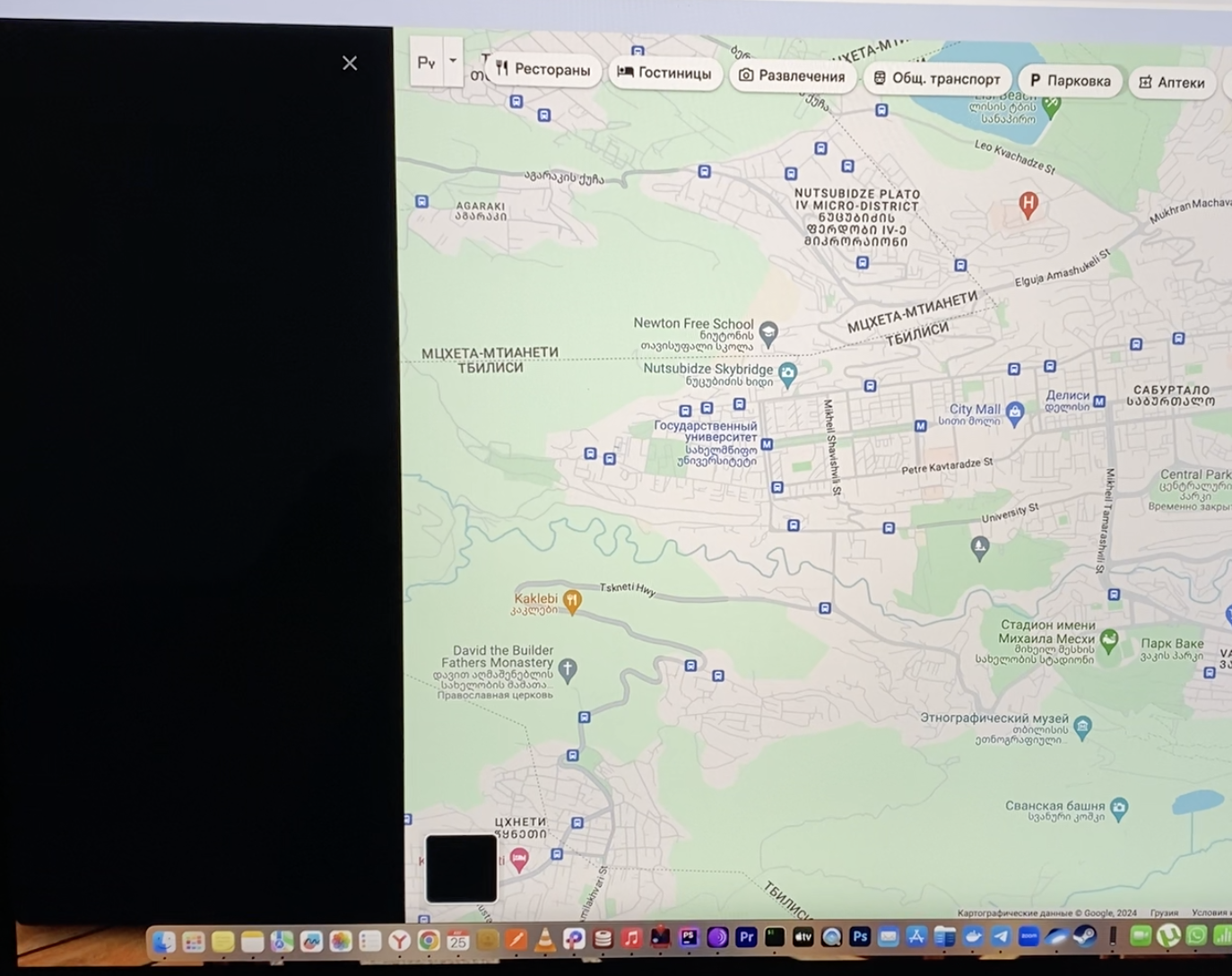The image size is (1232, 976).
Task: Click the Сванская башня camera pin
Action: coord(1119,809)
